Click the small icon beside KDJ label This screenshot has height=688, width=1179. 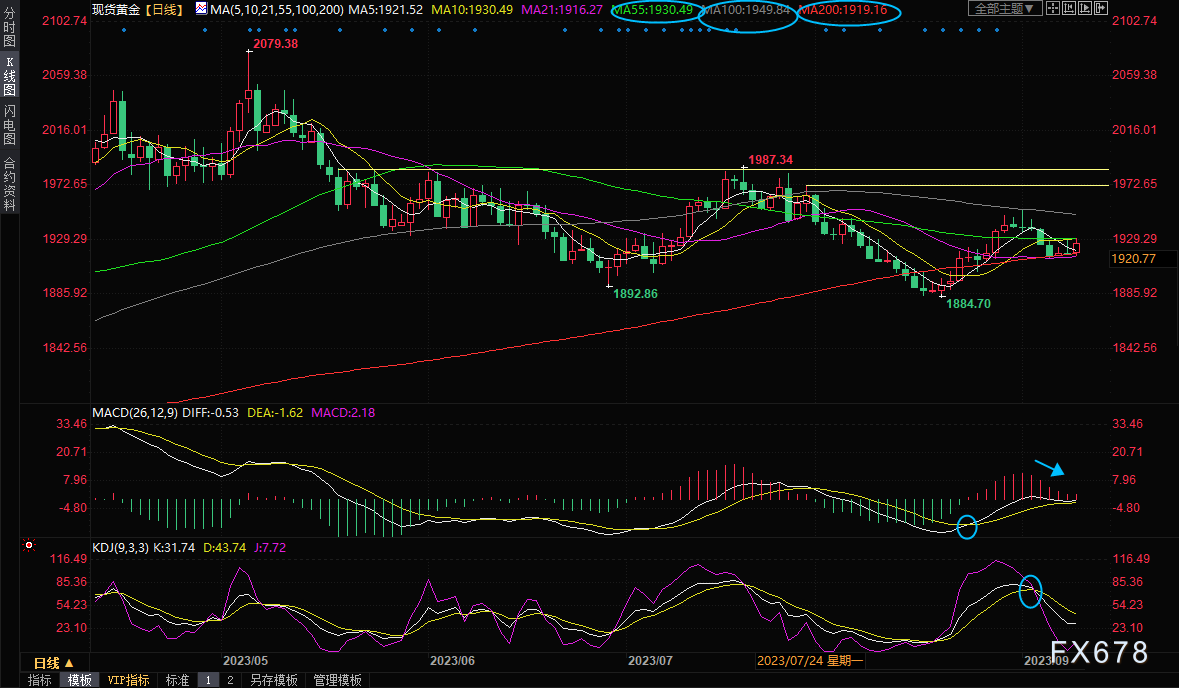pos(29,546)
